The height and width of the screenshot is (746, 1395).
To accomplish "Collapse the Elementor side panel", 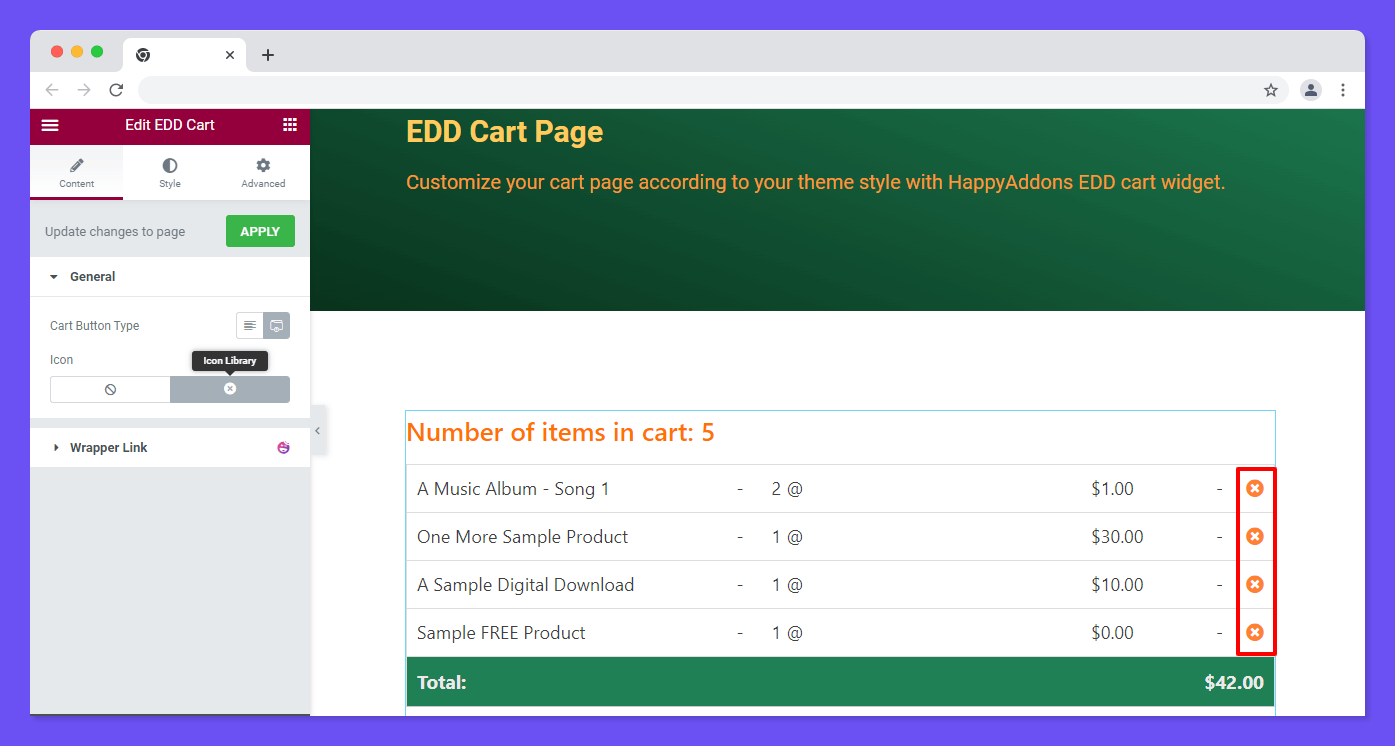I will (318, 431).
